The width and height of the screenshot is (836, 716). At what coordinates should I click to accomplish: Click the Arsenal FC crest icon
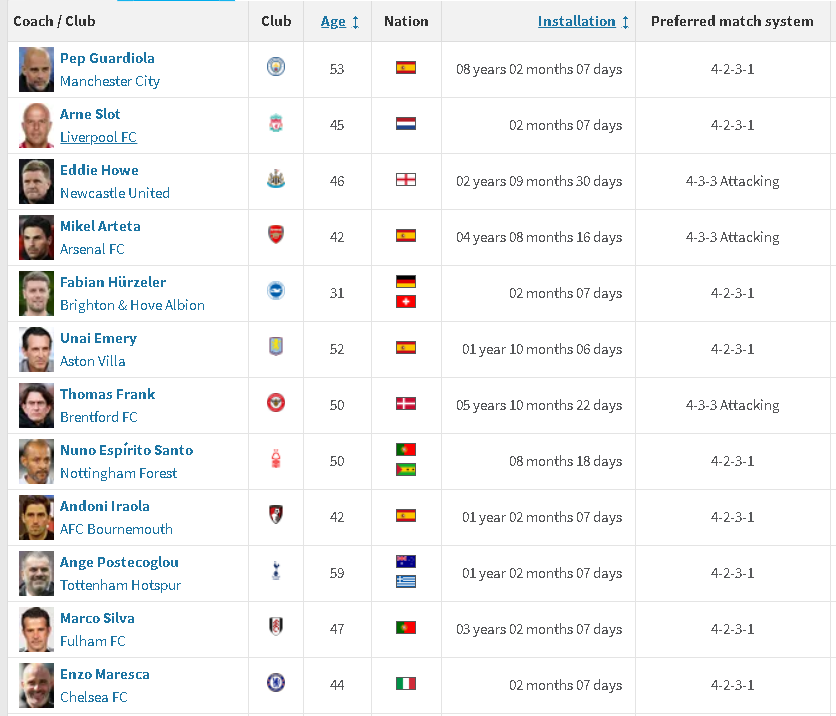(x=276, y=235)
